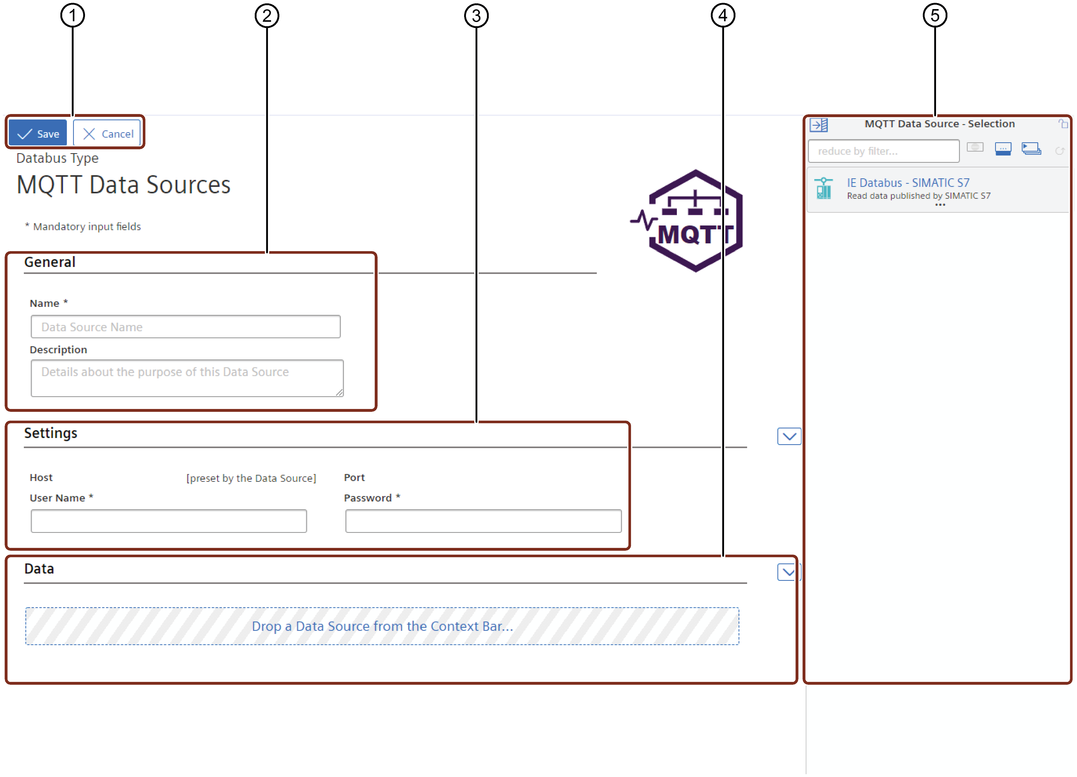1077x777 pixels.
Task: Save the MQTT data source
Action: (38, 133)
